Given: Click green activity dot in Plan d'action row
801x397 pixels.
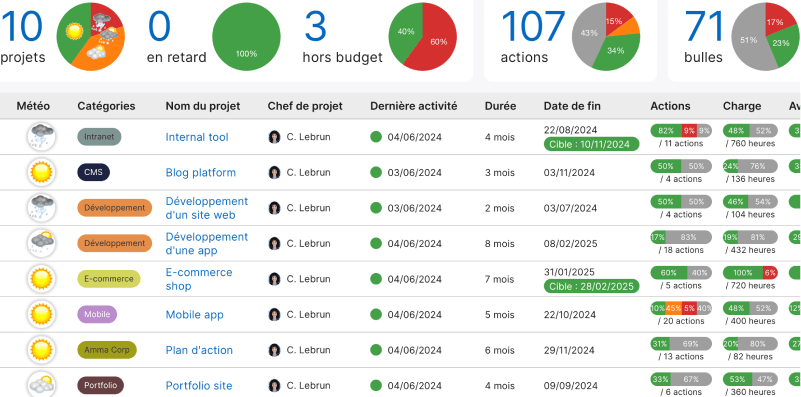Looking at the screenshot, I should coord(376,349).
